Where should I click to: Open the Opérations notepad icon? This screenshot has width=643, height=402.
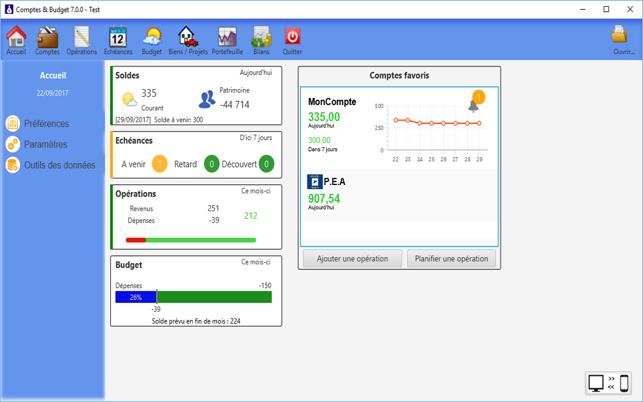[82, 37]
